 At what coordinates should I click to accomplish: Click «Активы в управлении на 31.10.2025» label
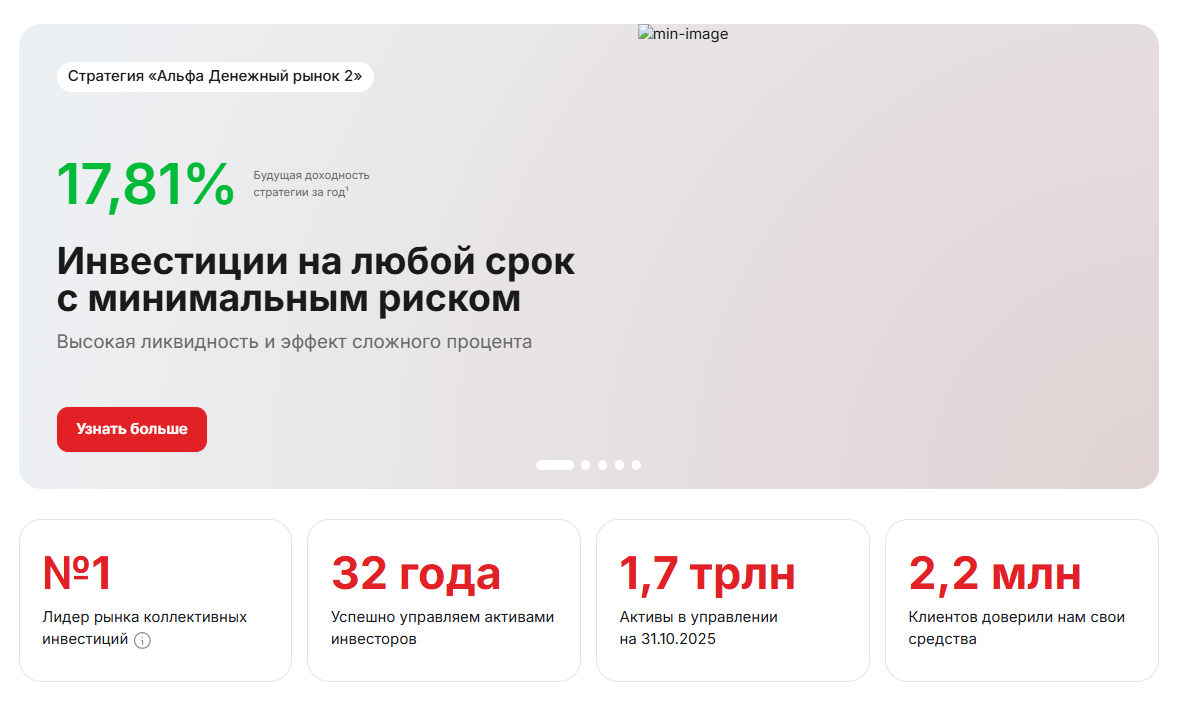click(x=698, y=627)
